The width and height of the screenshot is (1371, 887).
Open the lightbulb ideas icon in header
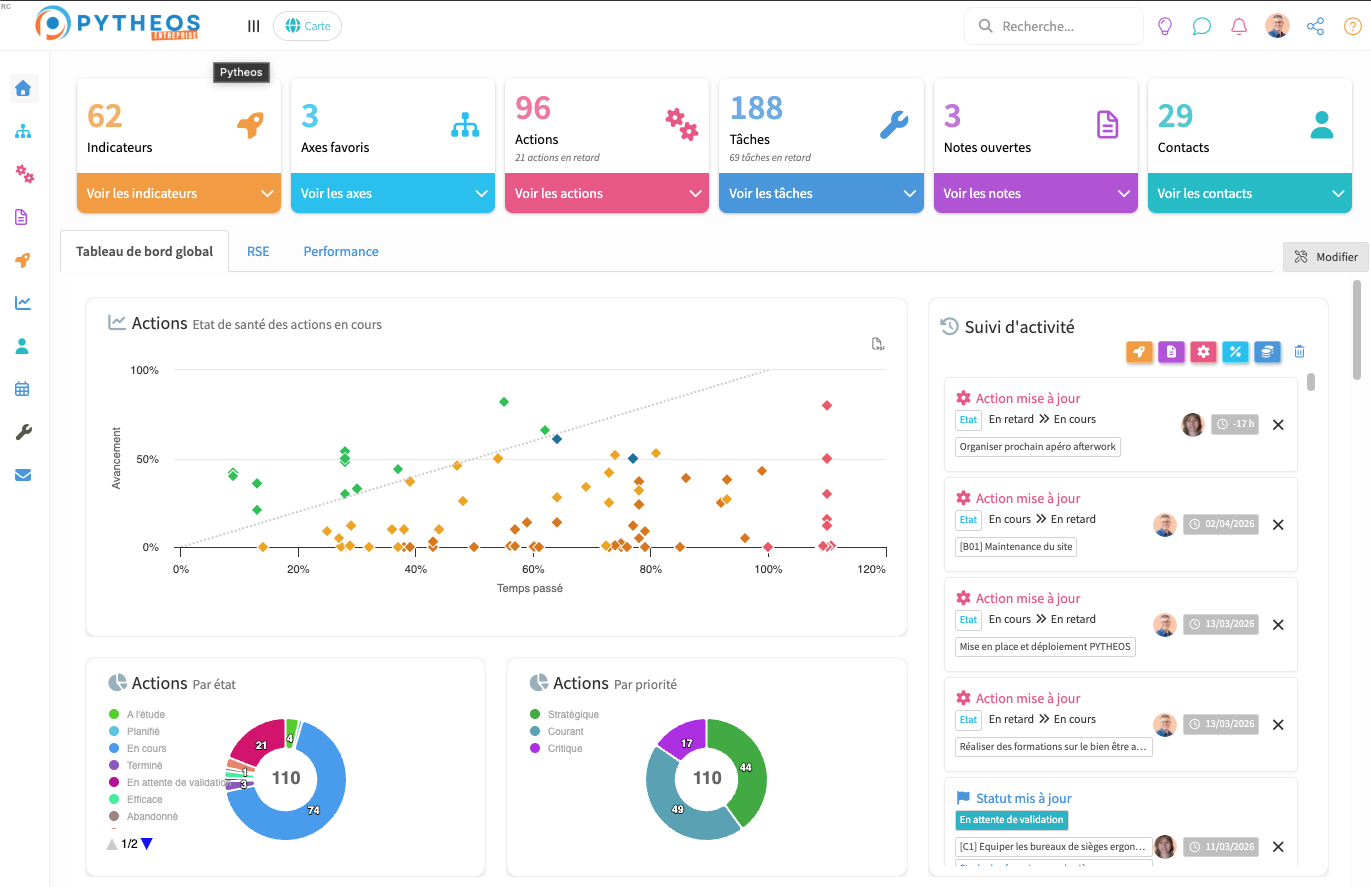1164,27
